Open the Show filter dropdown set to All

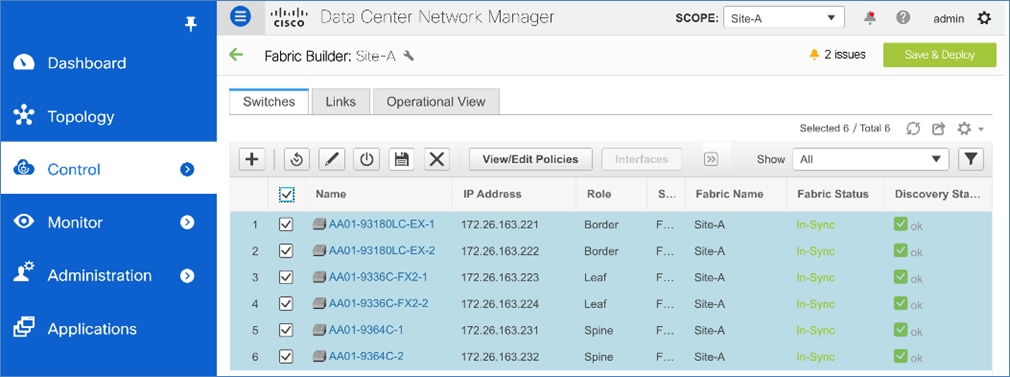coord(870,159)
